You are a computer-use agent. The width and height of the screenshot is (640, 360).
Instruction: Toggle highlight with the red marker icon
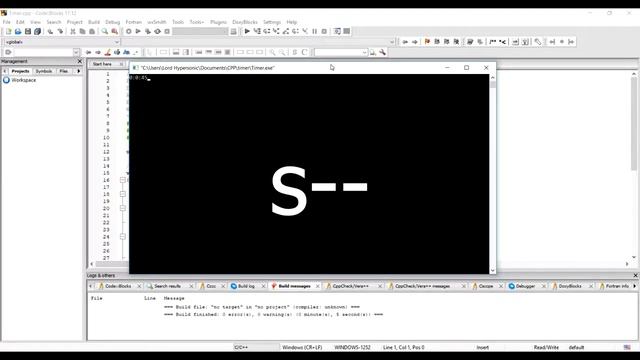108,52
